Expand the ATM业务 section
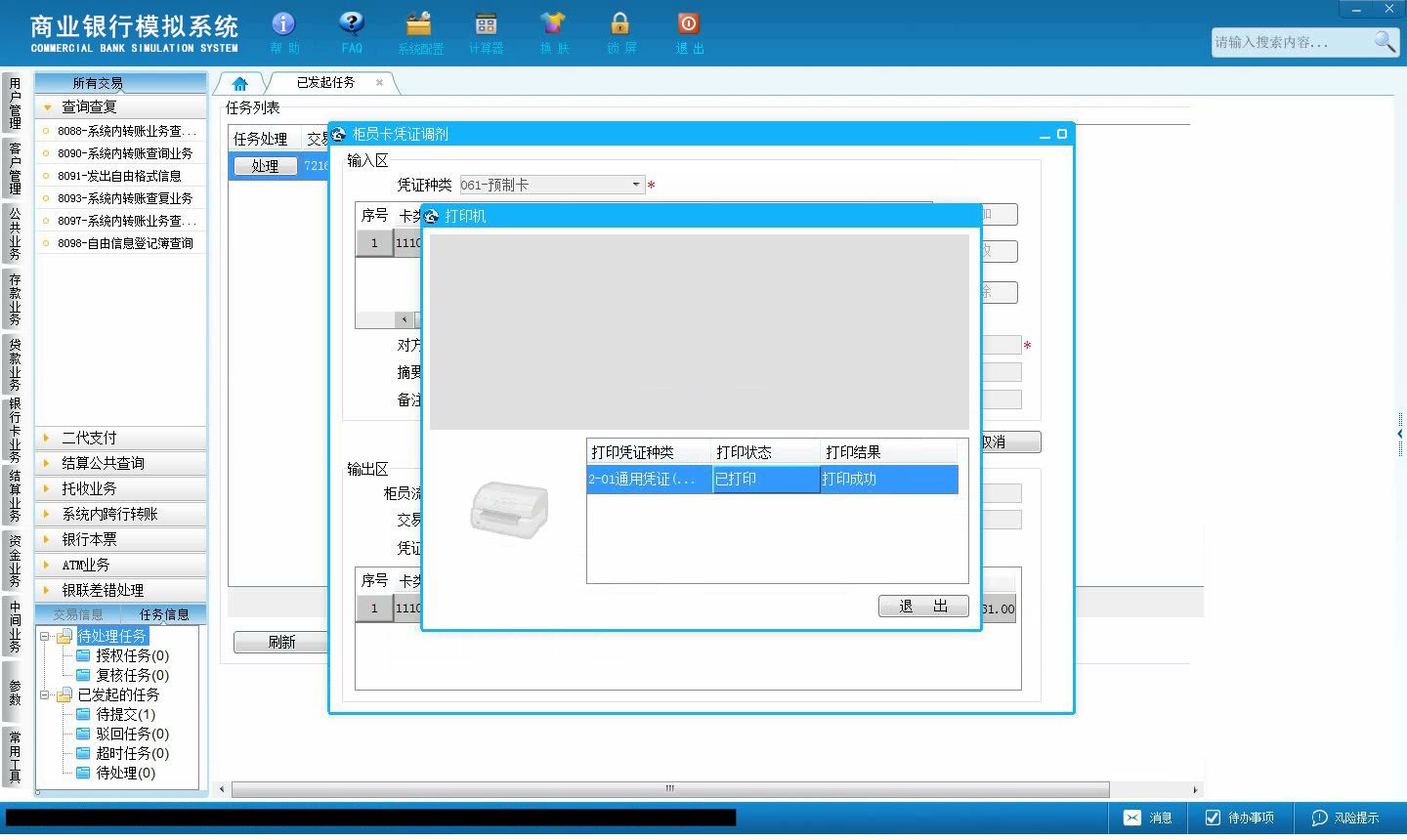Image resolution: width=1407 pixels, height=840 pixels. (121, 565)
